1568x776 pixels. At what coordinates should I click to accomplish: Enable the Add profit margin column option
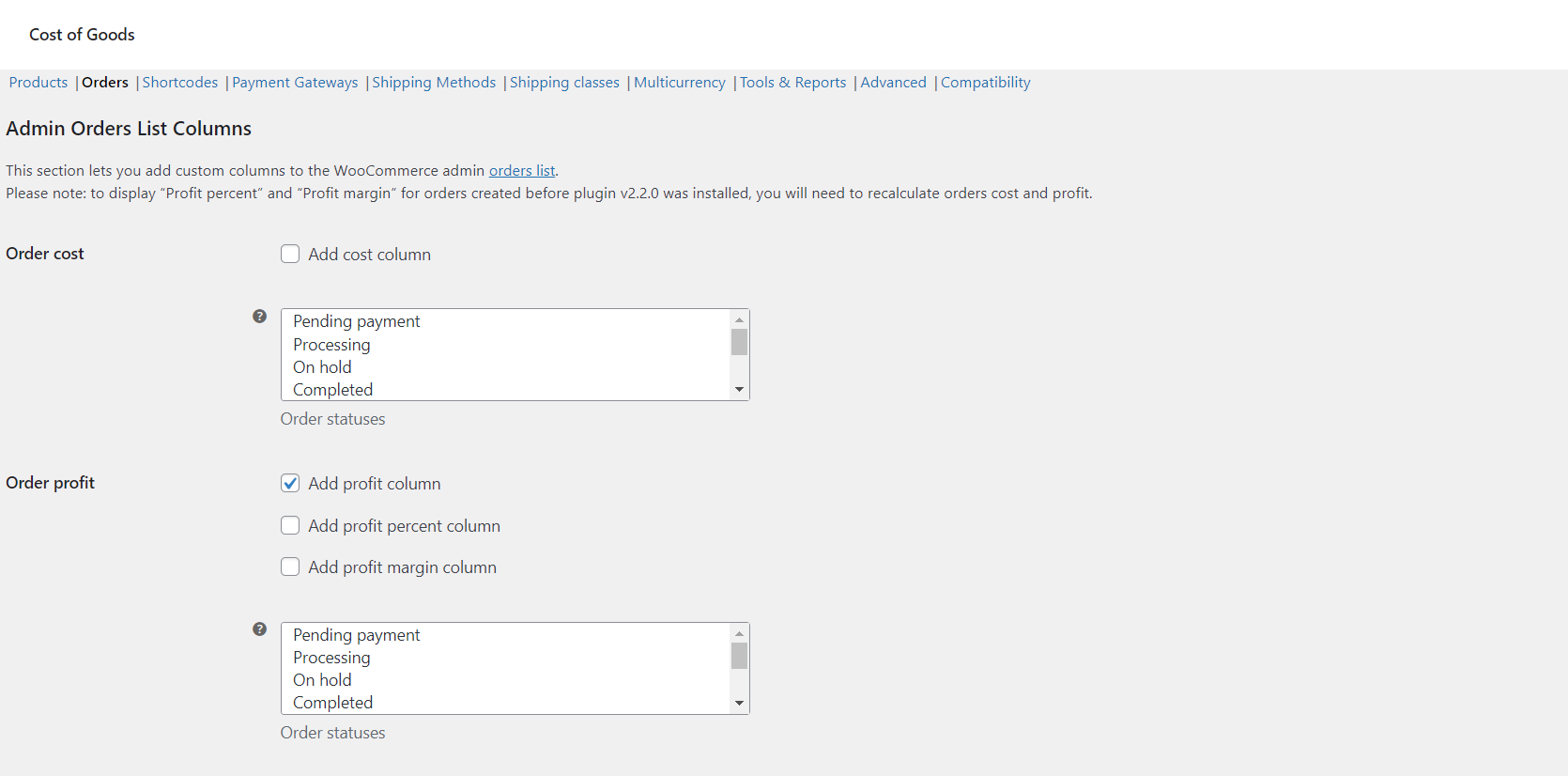tap(290, 566)
